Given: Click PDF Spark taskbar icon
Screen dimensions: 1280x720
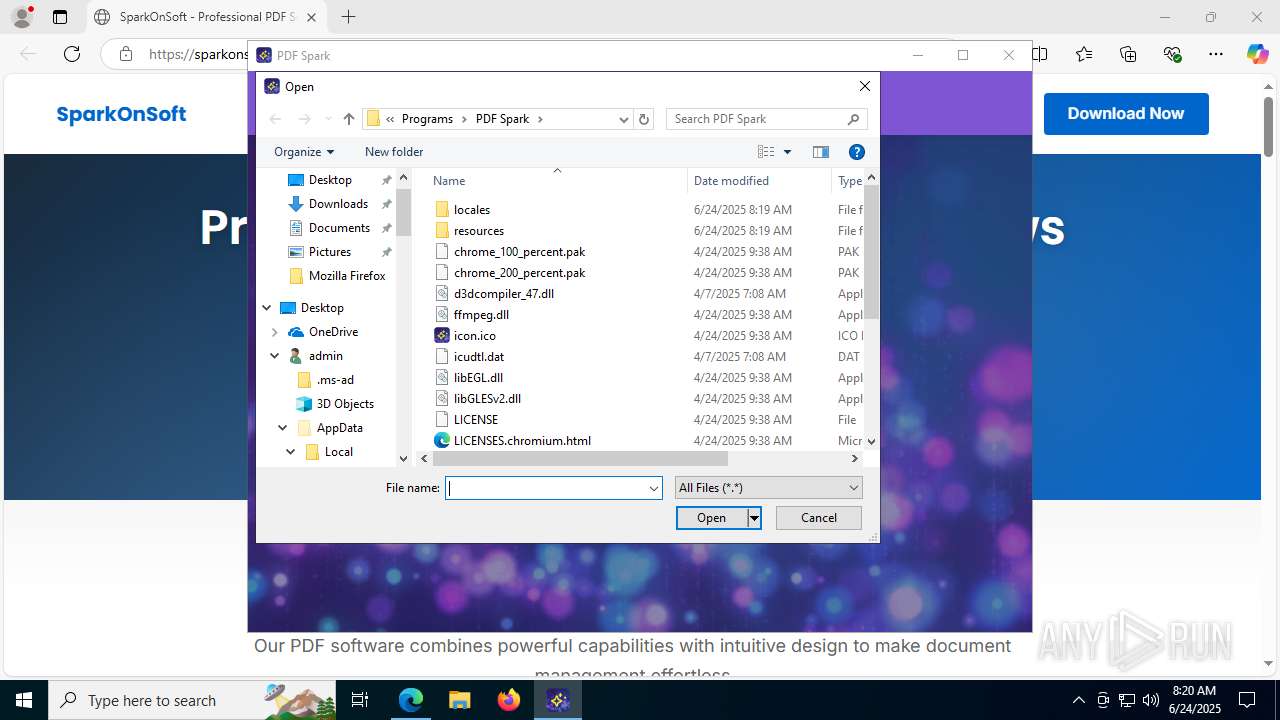Looking at the screenshot, I should [x=558, y=700].
